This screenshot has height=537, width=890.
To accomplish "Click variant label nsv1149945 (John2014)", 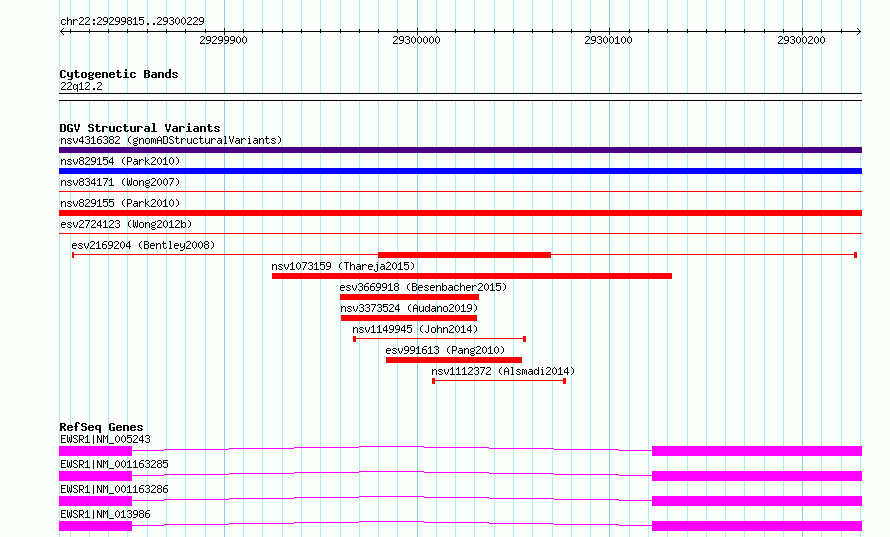I will pyautogui.click(x=415, y=329).
